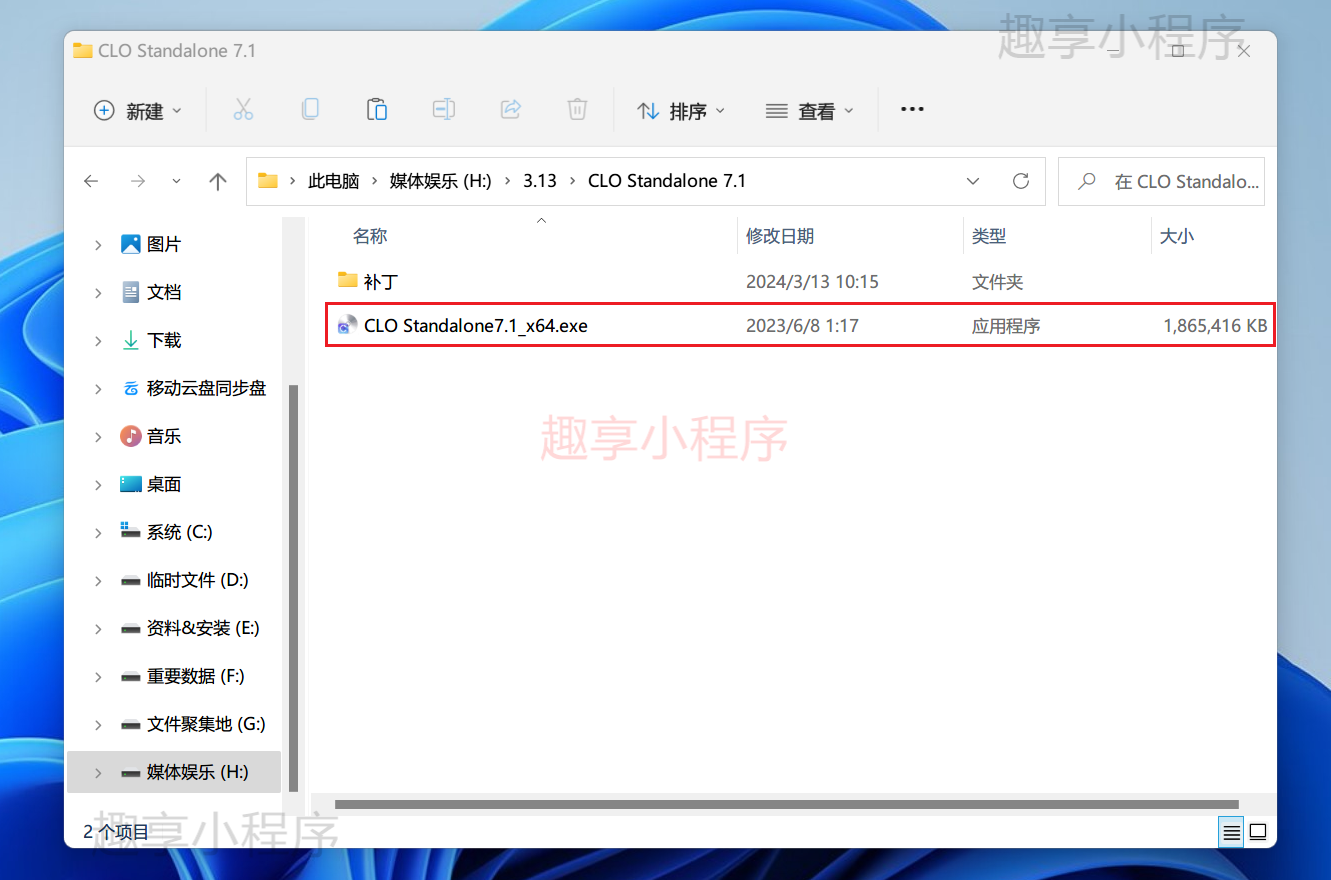Select 桌面 in navigation pane
1331x880 pixels.
(164, 484)
